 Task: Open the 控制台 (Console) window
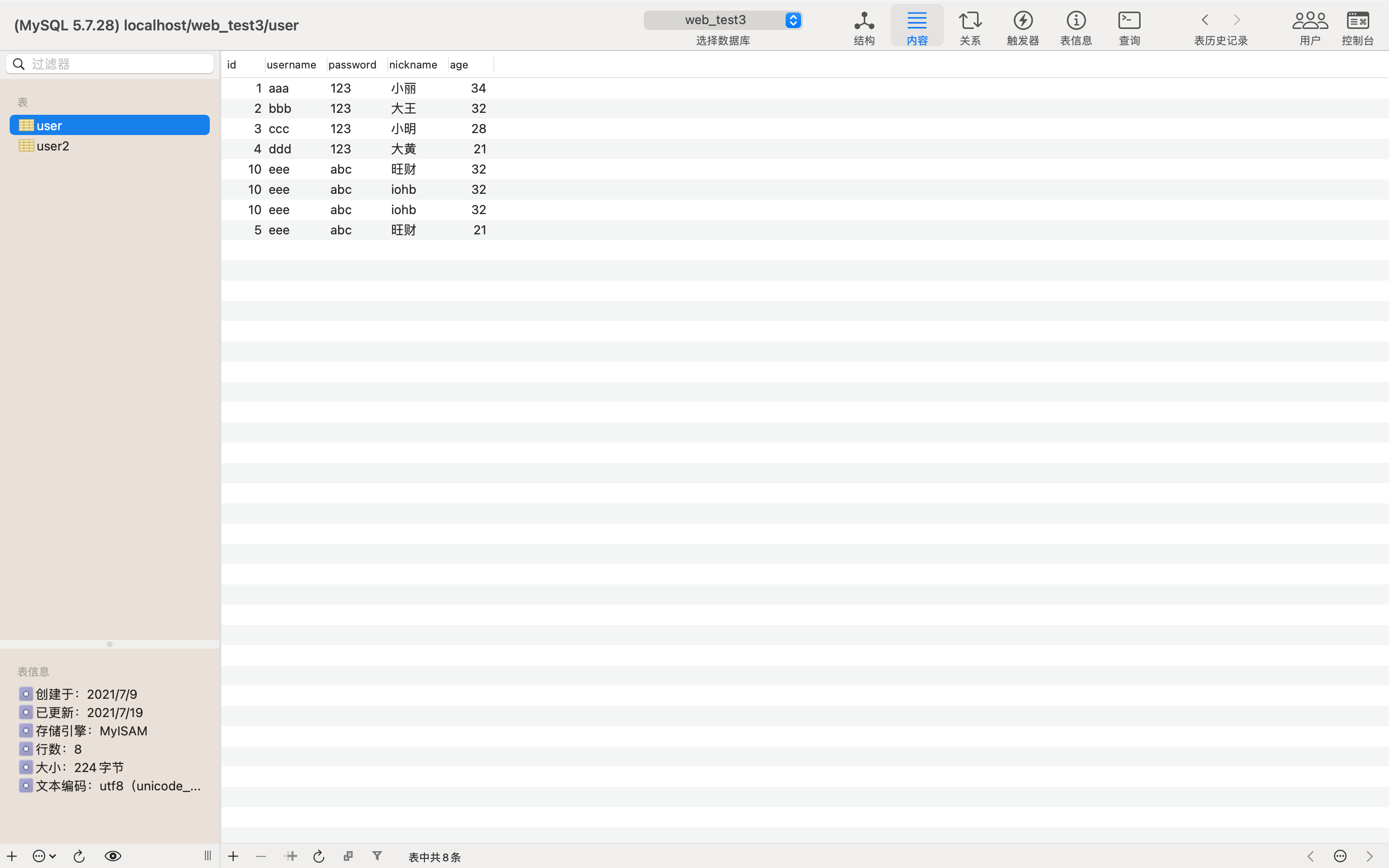pos(1358,27)
